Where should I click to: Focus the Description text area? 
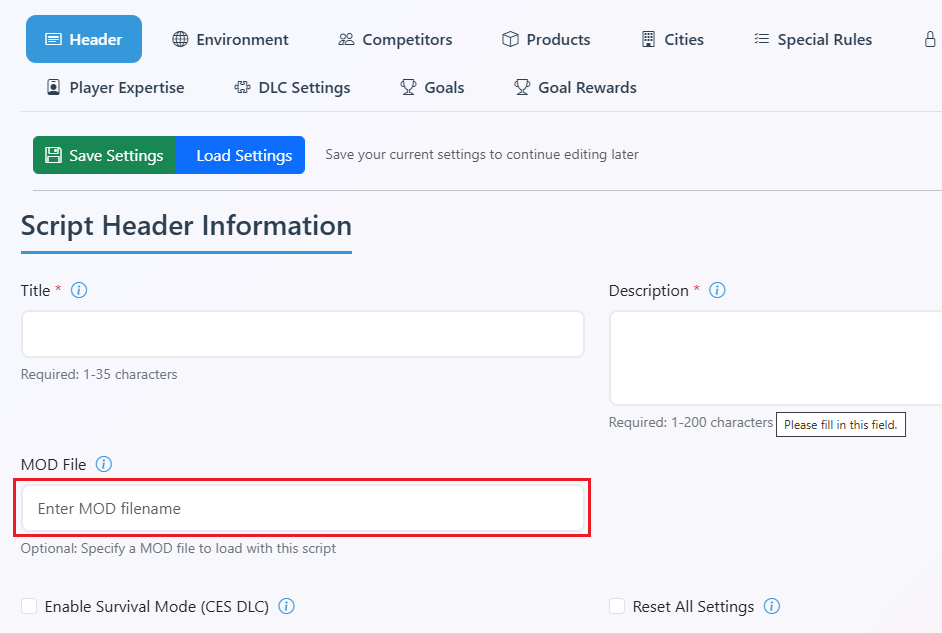(x=776, y=358)
